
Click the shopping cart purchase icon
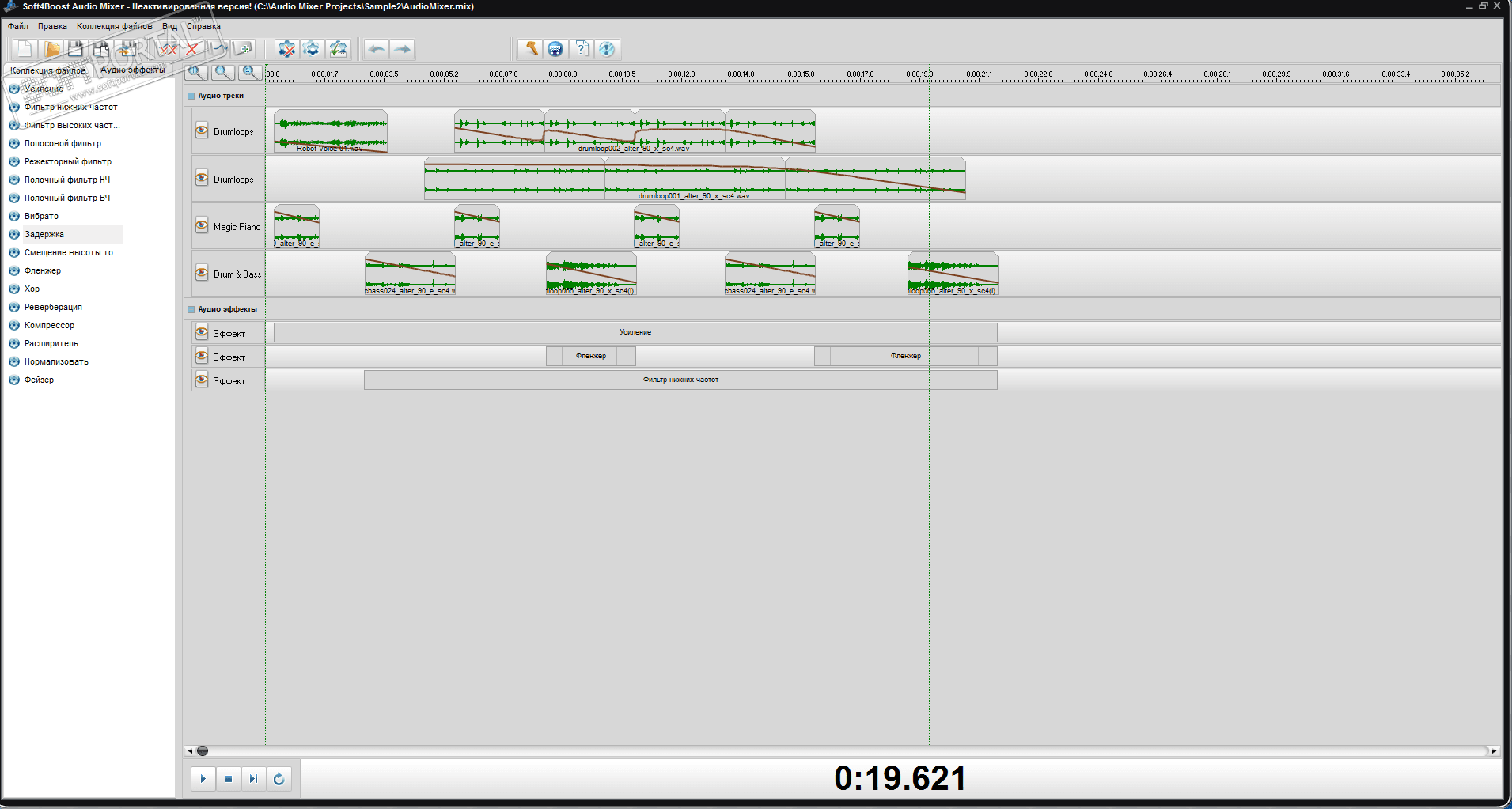coord(555,49)
